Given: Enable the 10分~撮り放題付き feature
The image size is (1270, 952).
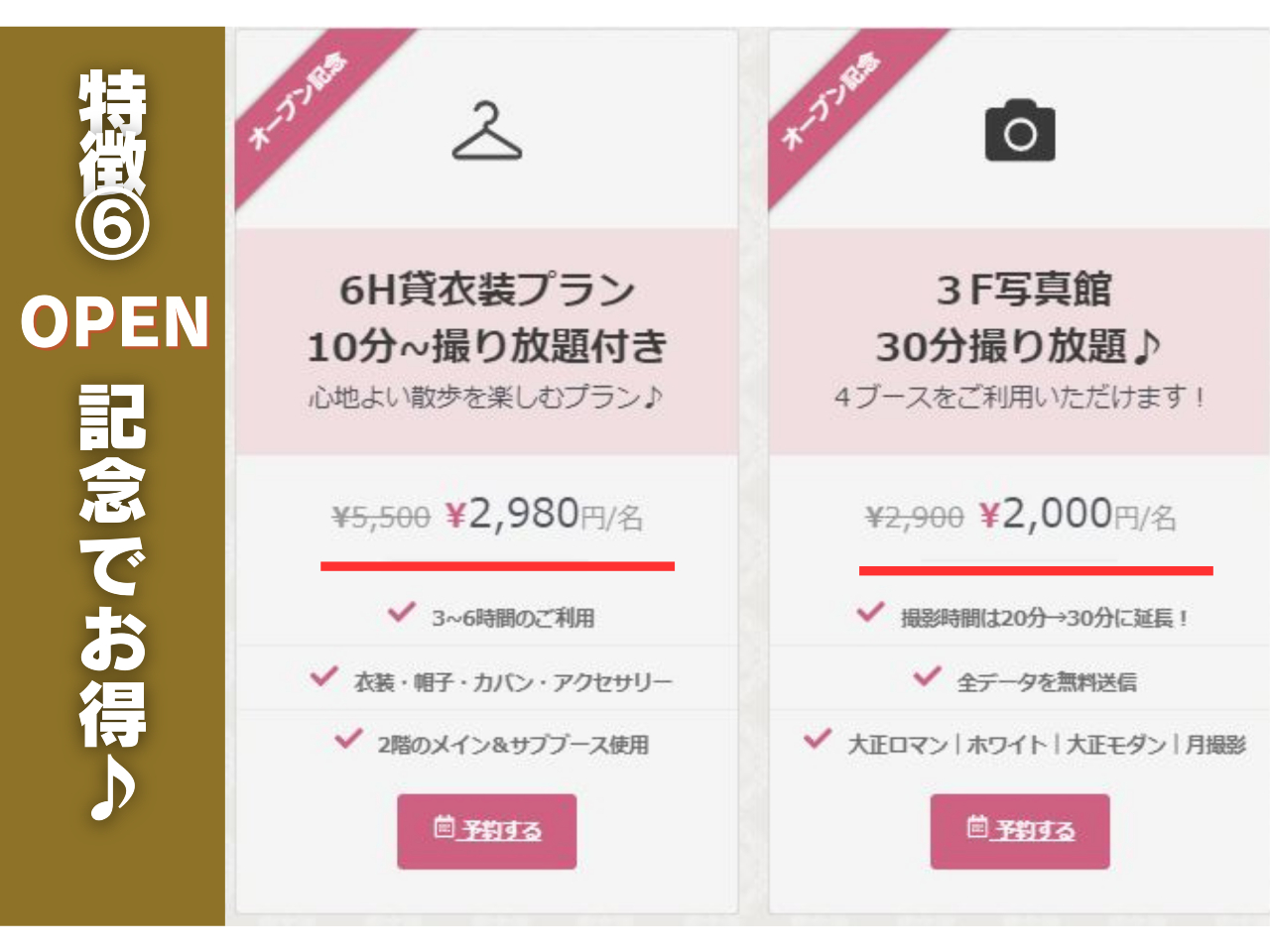Looking at the screenshot, I should tap(488, 347).
